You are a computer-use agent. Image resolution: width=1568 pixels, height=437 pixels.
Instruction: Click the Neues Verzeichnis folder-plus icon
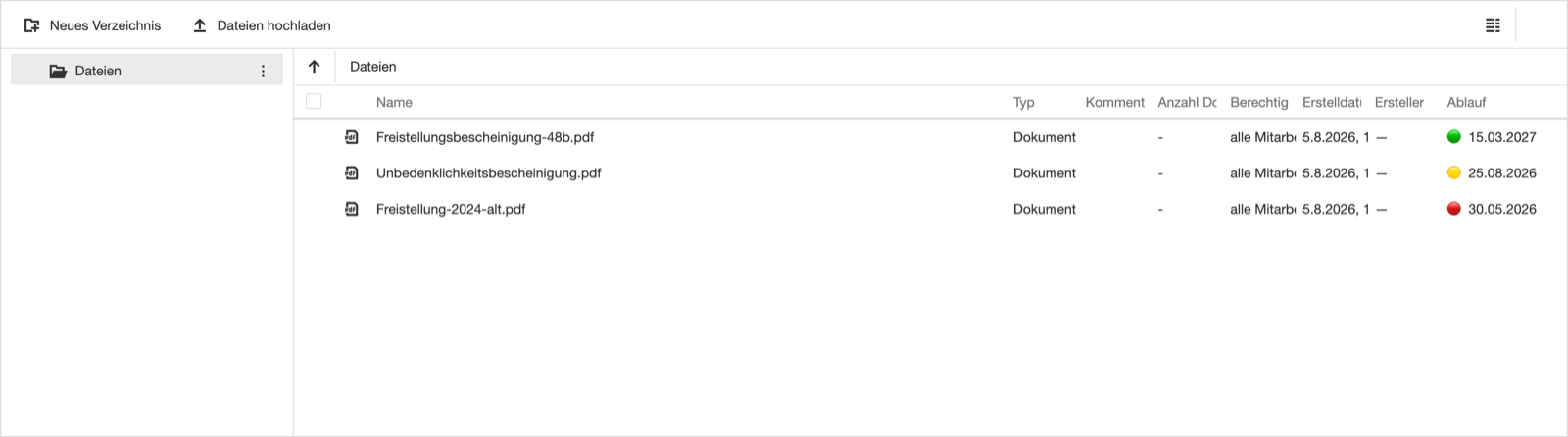32,25
